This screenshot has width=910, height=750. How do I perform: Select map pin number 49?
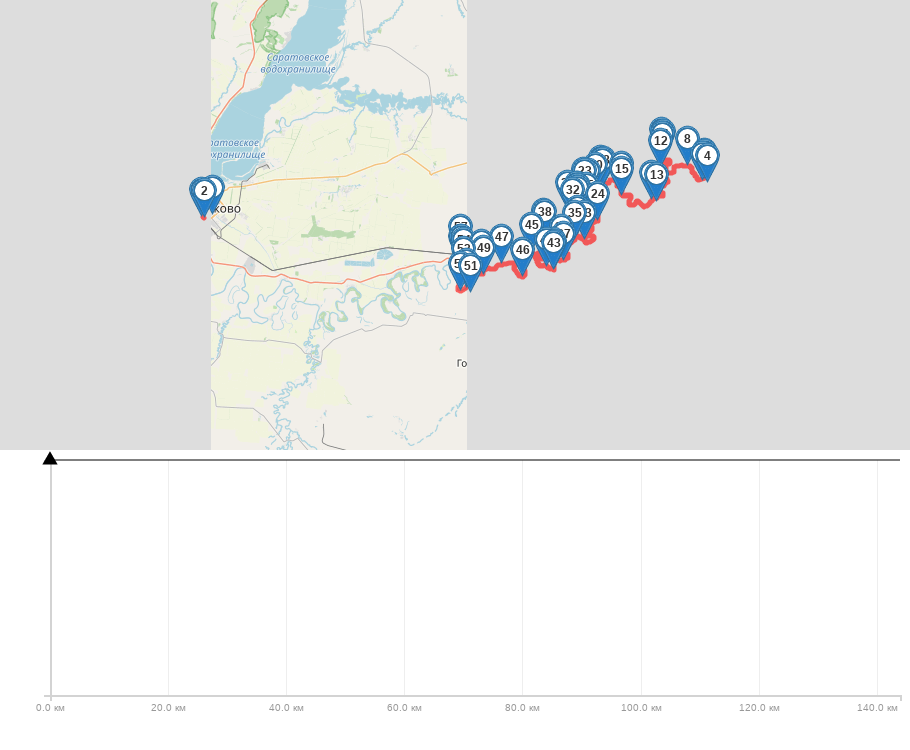tap(483, 248)
